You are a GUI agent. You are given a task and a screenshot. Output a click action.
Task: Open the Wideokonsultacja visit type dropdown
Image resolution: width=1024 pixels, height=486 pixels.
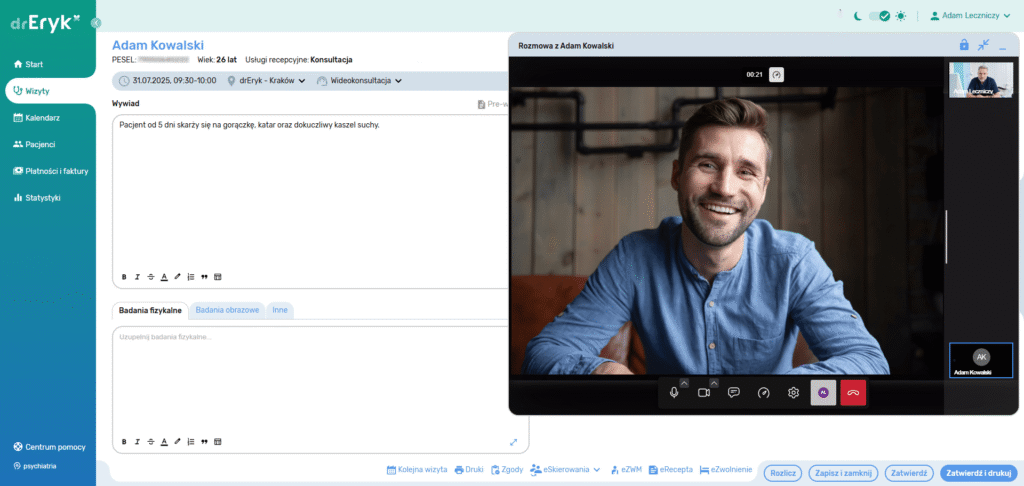click(359, 81)
